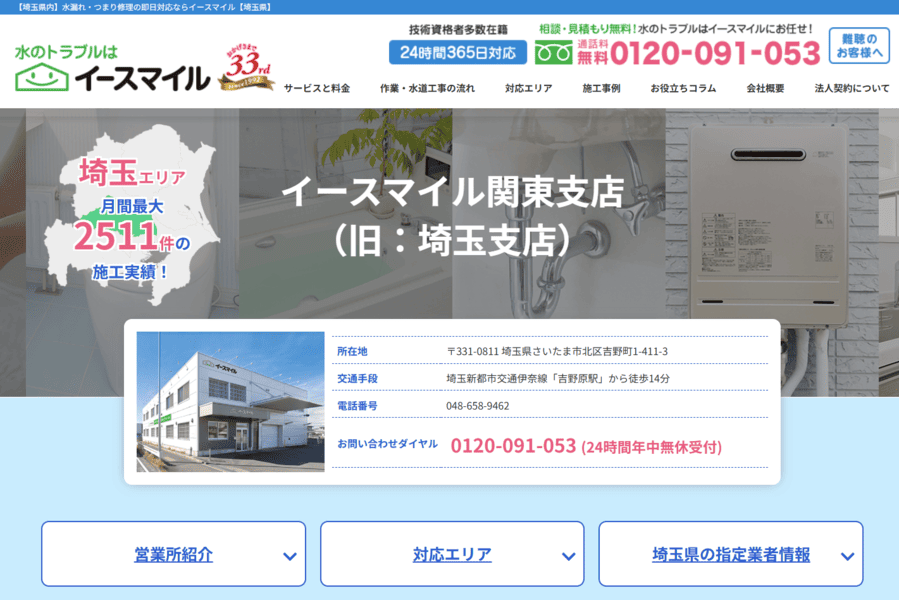Click the 24時間365日対応 badge
Viewport: 899px width, 600px height.
pyautogui.click(x=458, y=53)
